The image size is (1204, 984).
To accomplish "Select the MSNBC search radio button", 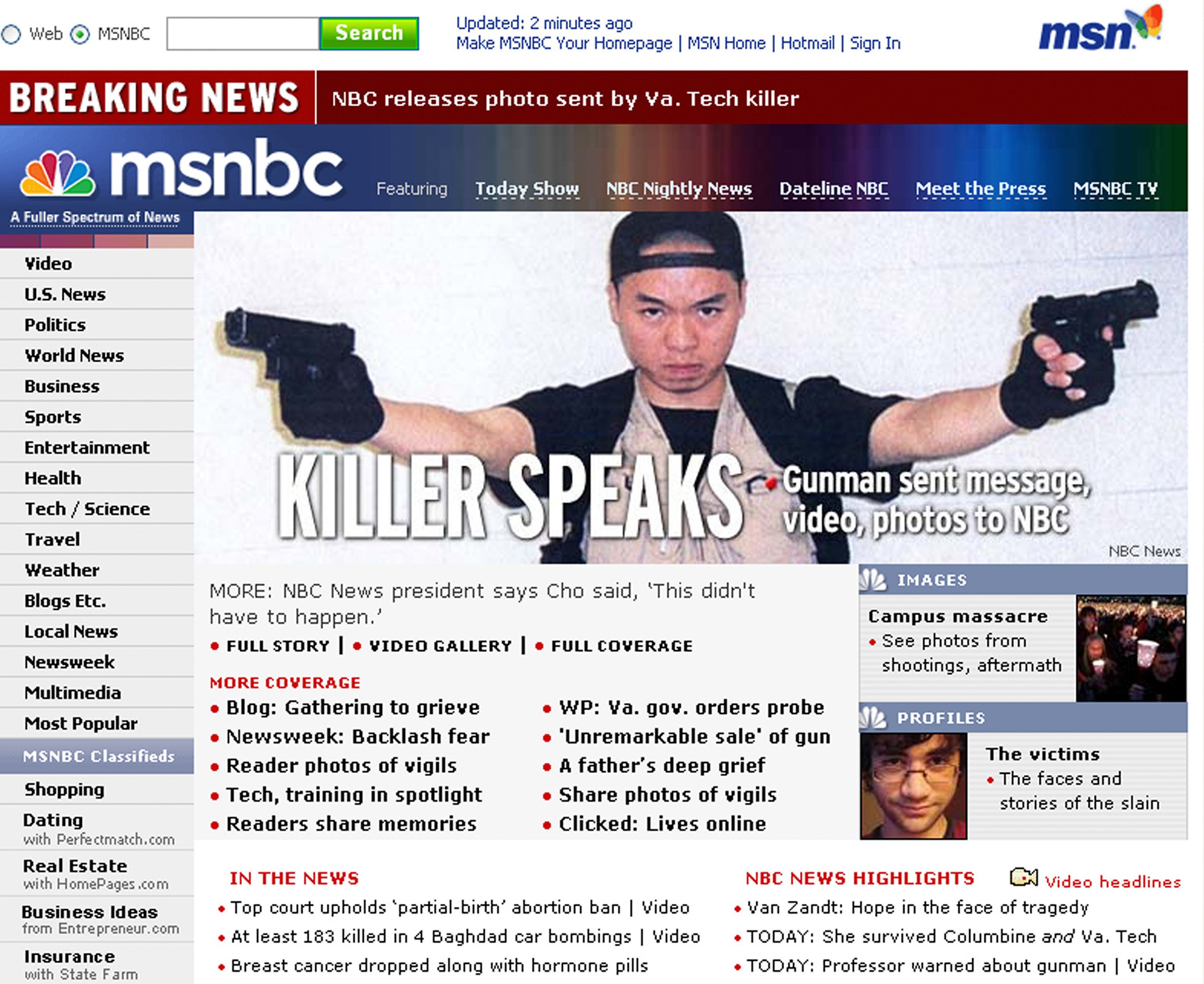I will (x=80, y=34).
